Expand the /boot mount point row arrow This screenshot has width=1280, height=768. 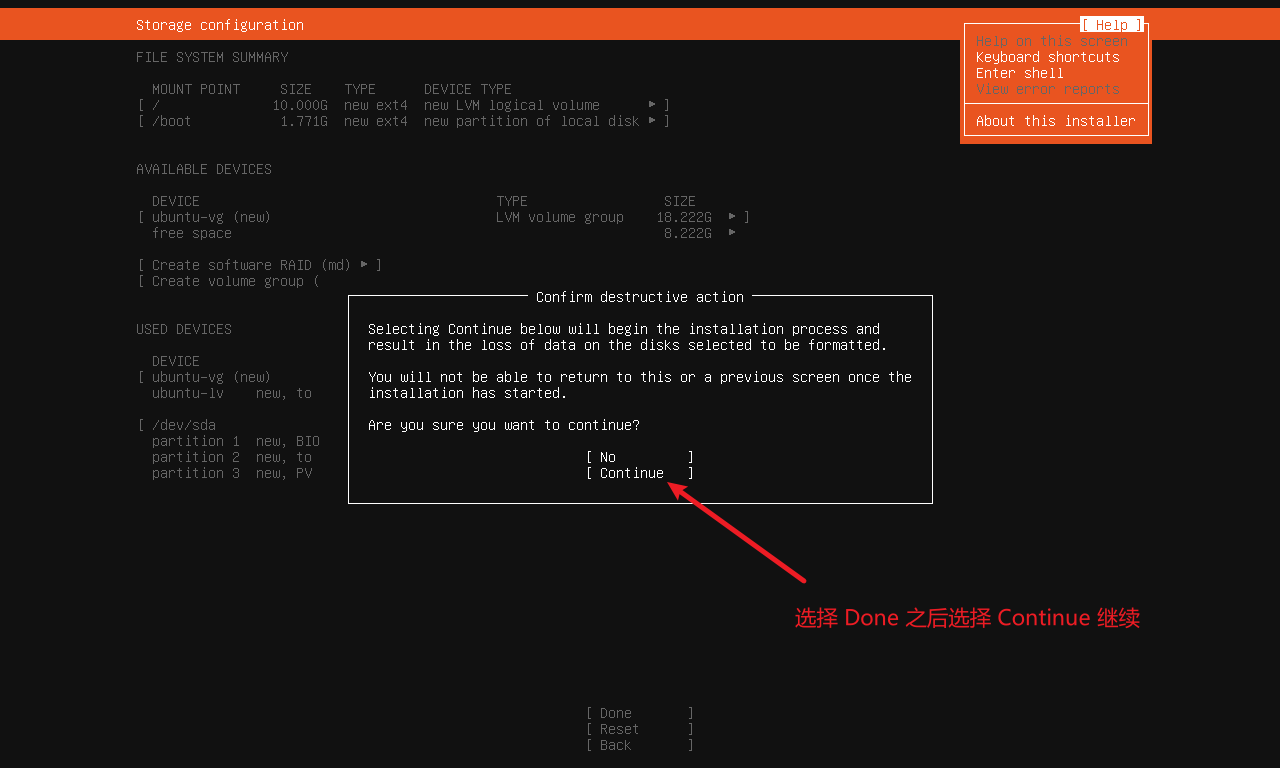click(x=652, y=121)
